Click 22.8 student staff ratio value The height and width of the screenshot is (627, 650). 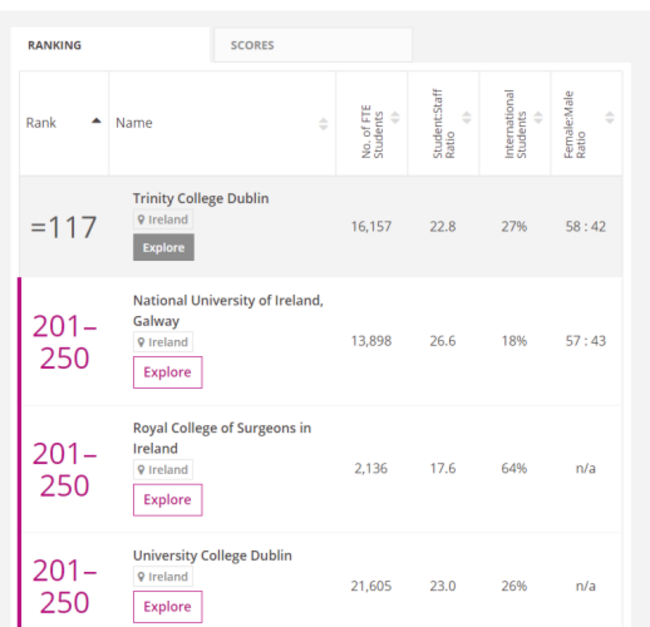(x=442, y=226)
